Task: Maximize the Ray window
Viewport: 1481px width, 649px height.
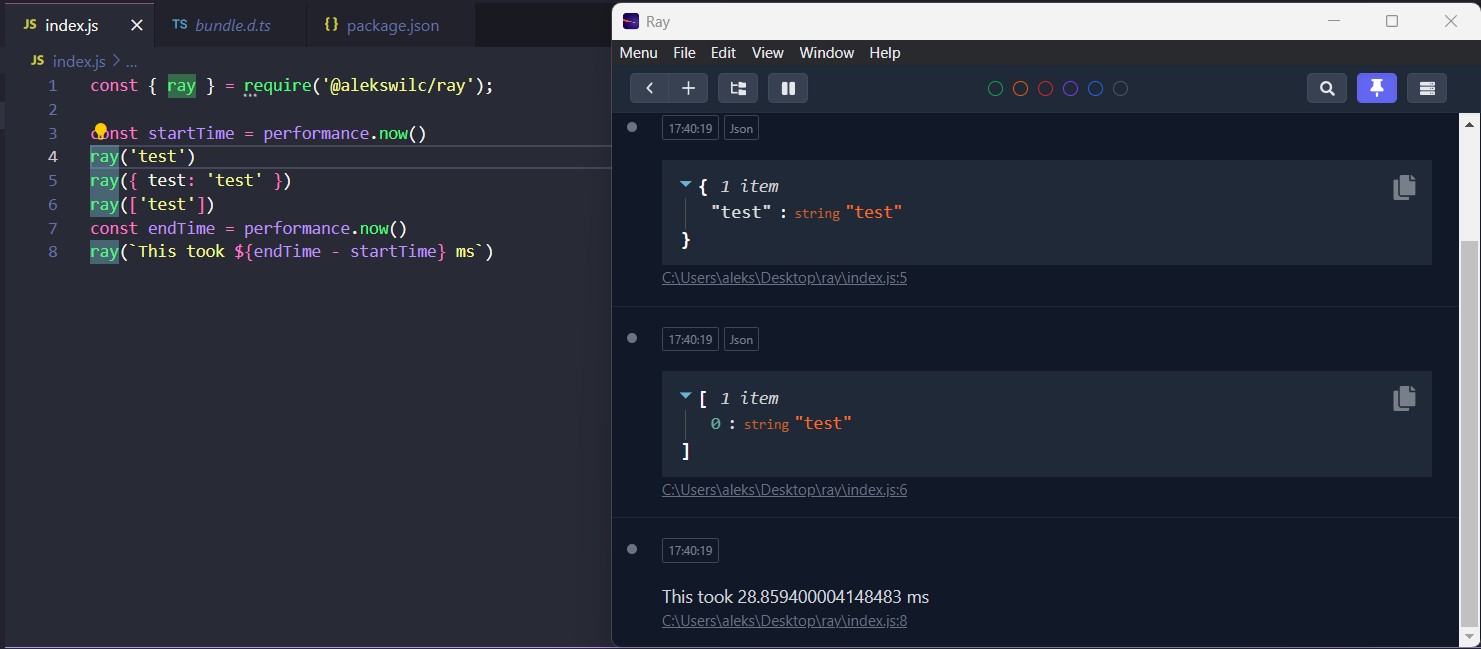Action: click(x=1392, y=21)
